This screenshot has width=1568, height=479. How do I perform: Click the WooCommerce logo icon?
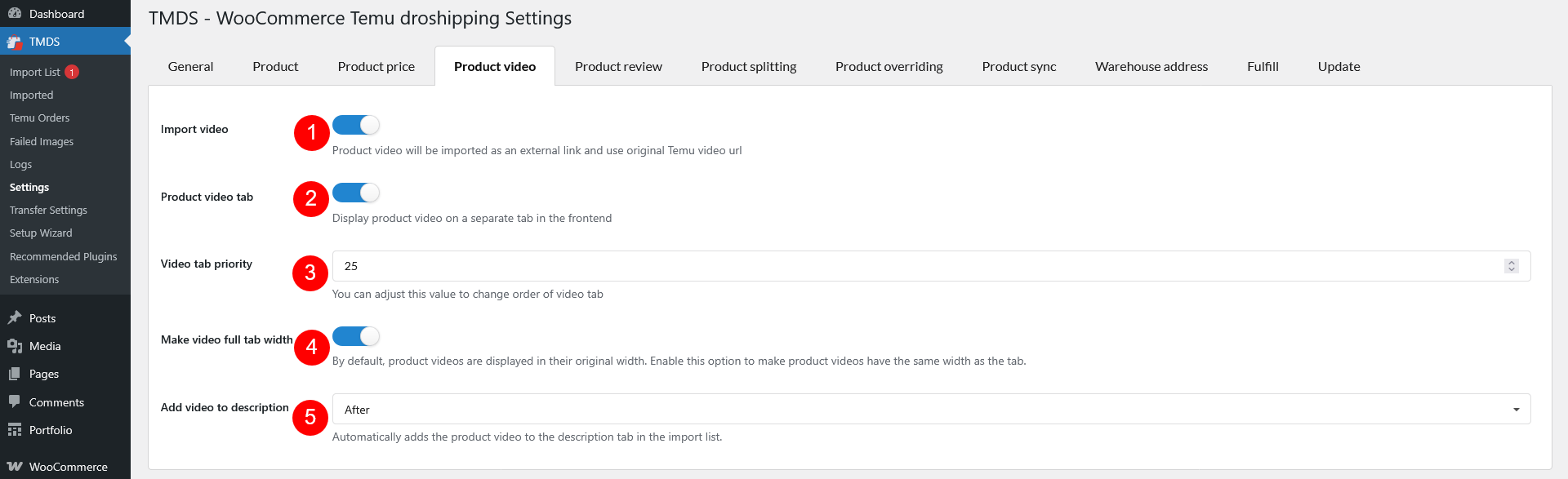[15, 467]
